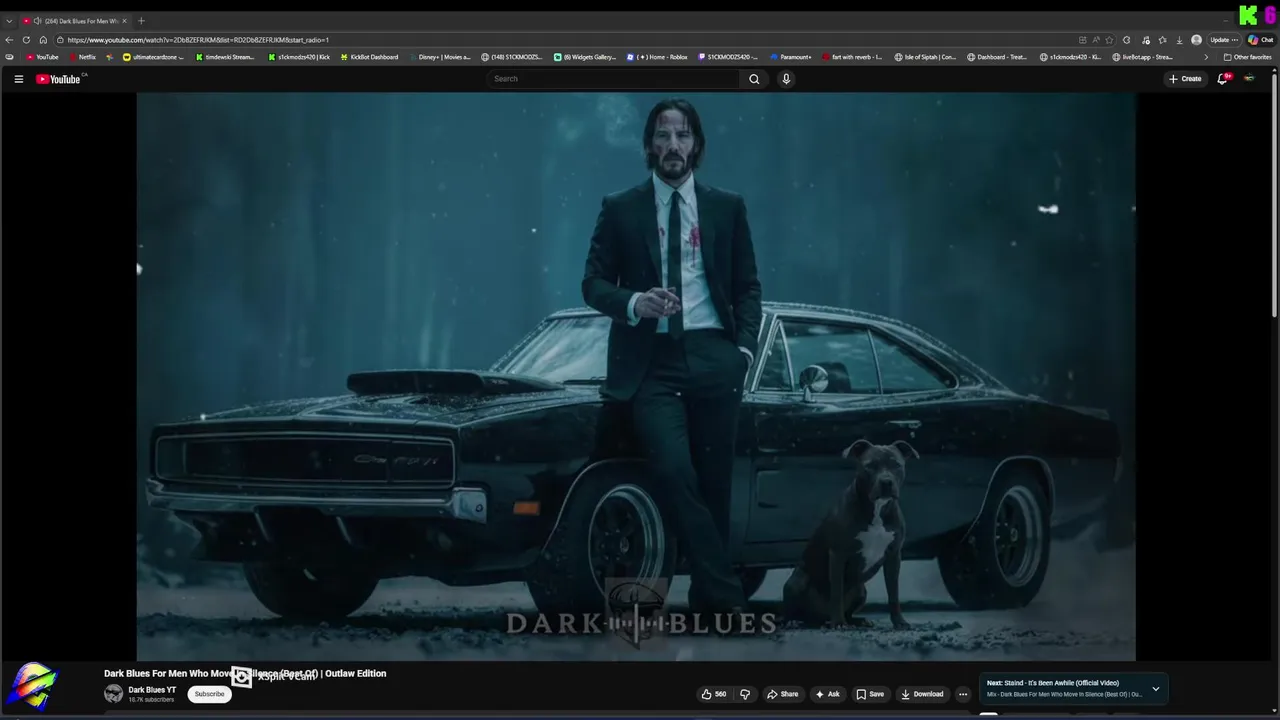Open Home - Roblox bookmark
This screenshot has width=1280, height=720.
coord(657,57)
